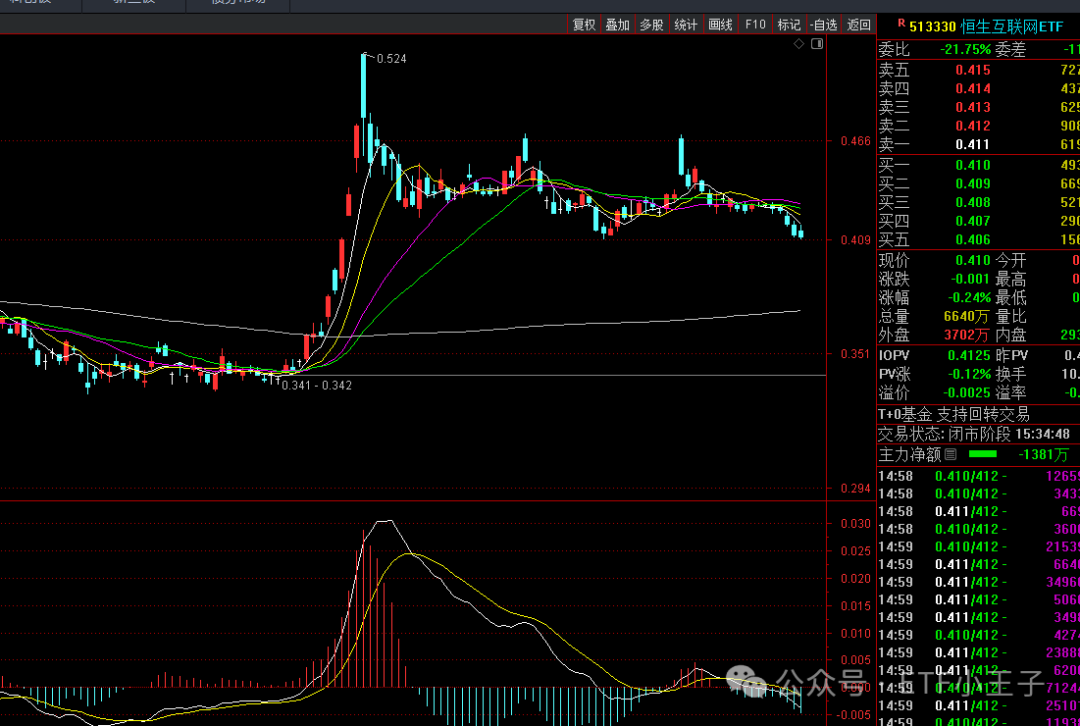Click the 换手 label in the quote panel
Viewport: 1080px width, 726px height.
(x=1010, y=375)
